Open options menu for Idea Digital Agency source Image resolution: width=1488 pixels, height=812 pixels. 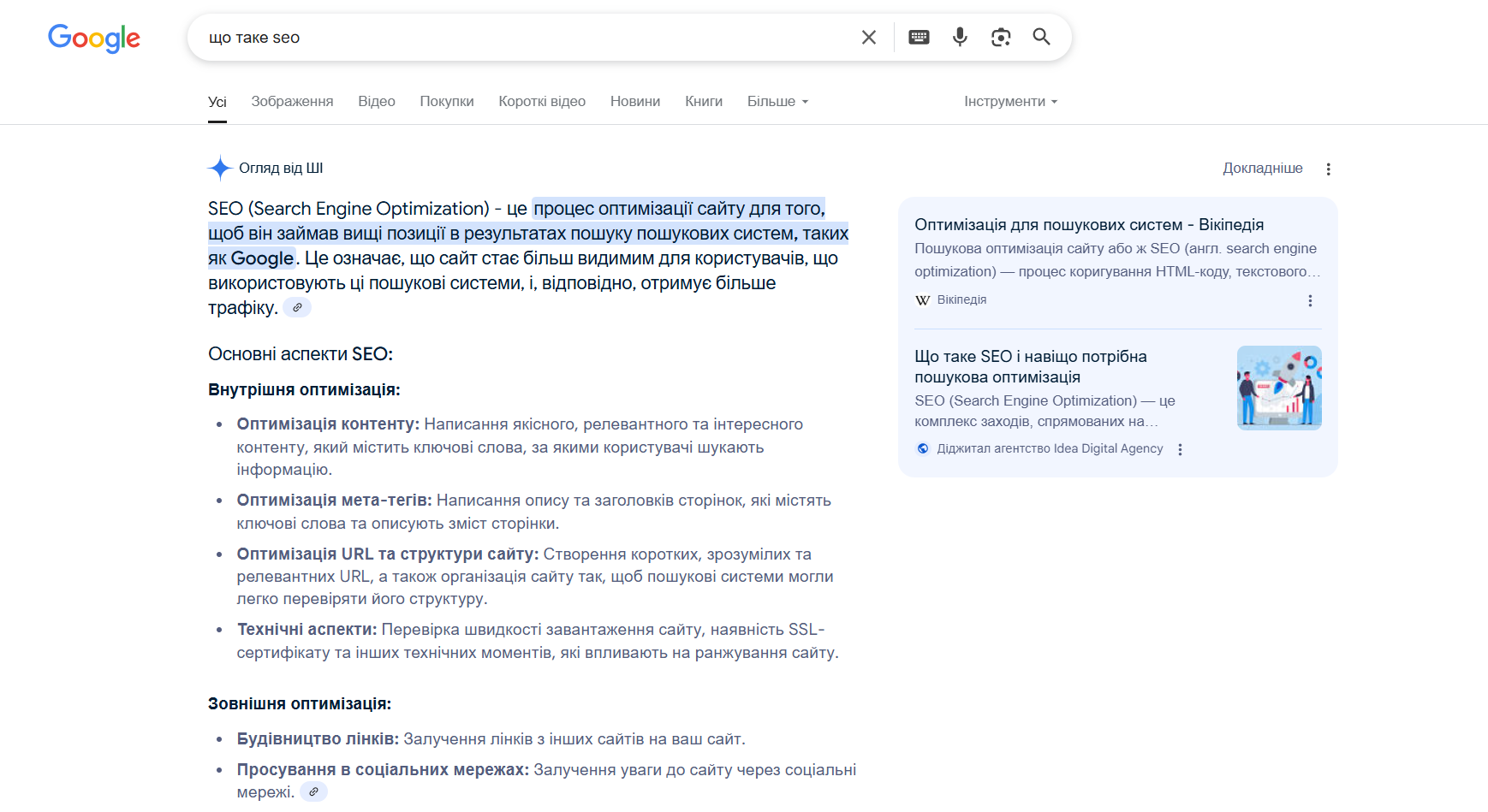[1180, 449]
